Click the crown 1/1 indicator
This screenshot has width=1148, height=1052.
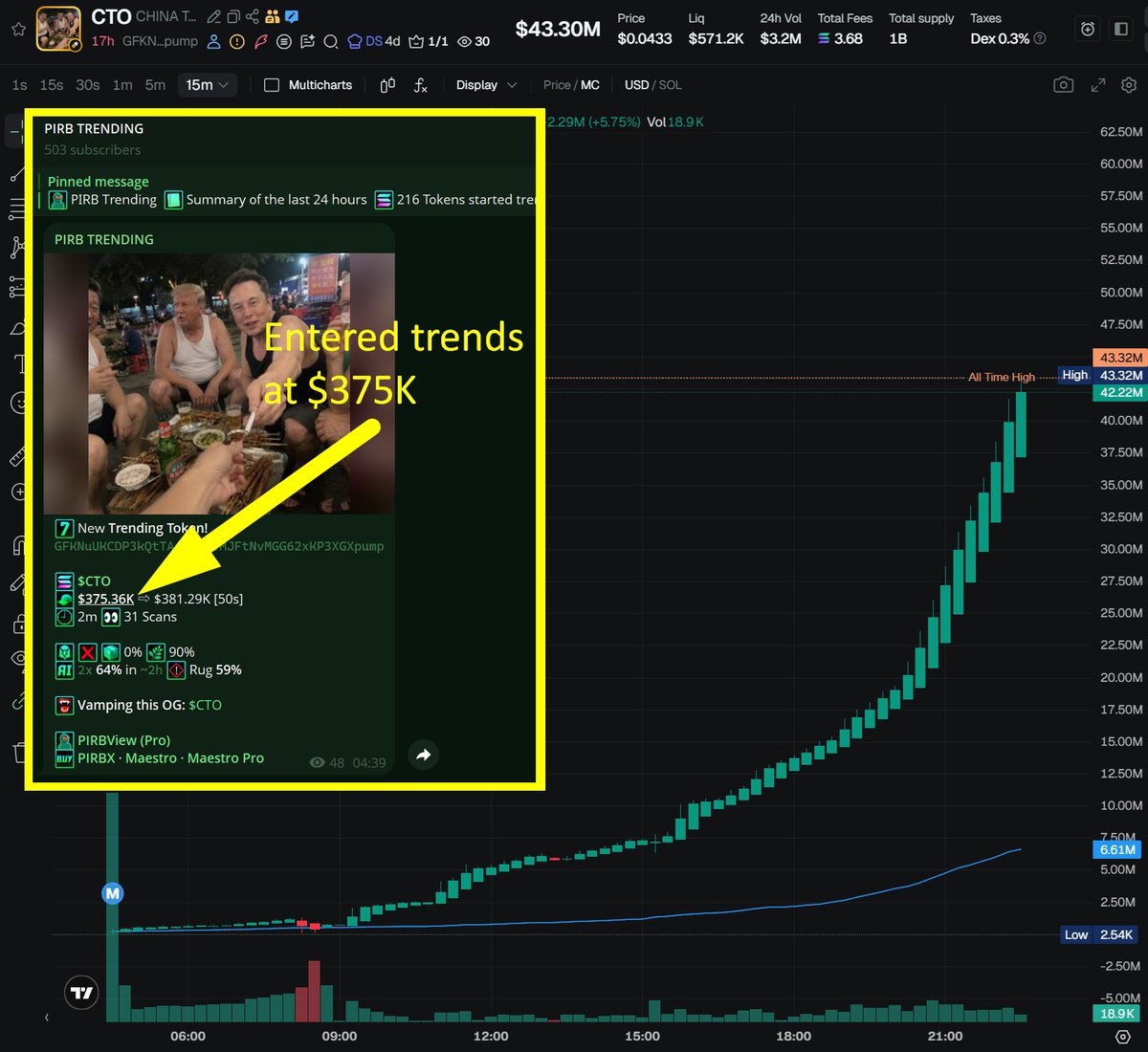429,41
